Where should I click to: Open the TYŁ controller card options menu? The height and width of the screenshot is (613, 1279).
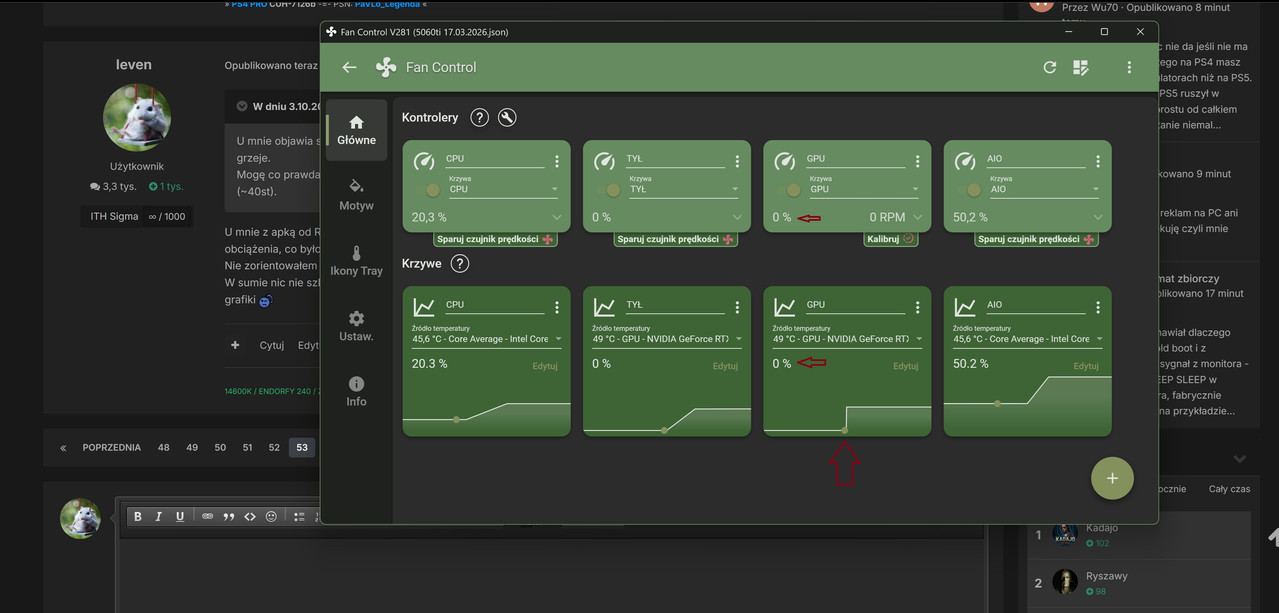click(737, 161)
